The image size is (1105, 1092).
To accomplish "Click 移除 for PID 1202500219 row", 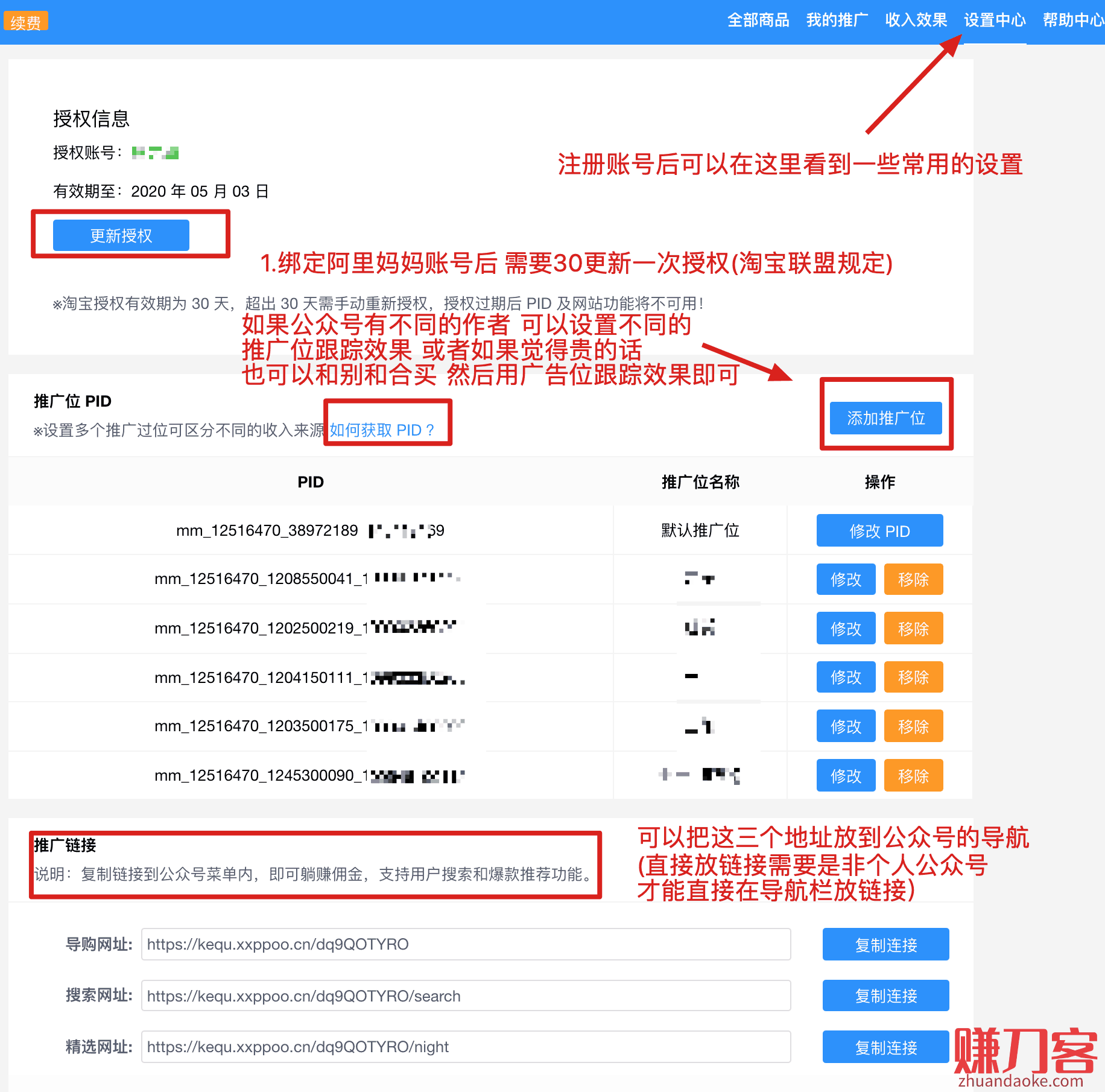I will pyautogui.click(x=913, y=629).
